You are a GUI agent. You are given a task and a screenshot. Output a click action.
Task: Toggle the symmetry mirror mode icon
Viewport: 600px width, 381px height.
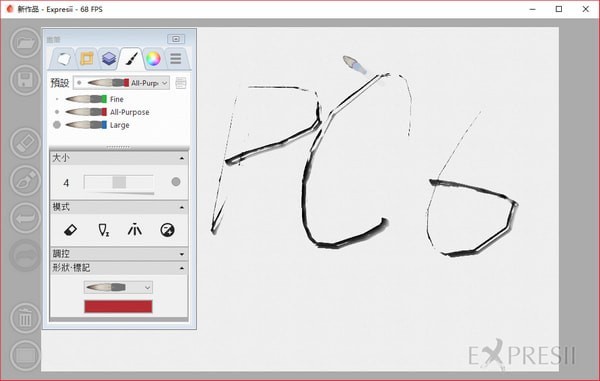pos(135,230)
